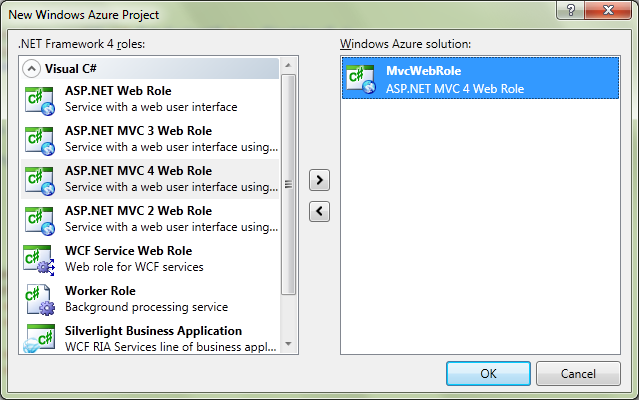Viewport: 639px width, 400px height.
Task: Click the MvcWebRole icon in solution list
Action: (x=361, y=79)
